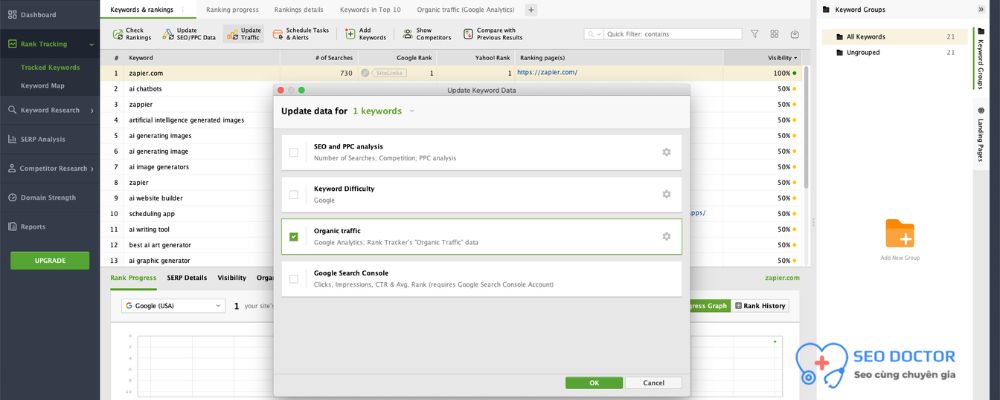
Task: Click the Check Rankings toolbar icon
Action: click(115, 34)
